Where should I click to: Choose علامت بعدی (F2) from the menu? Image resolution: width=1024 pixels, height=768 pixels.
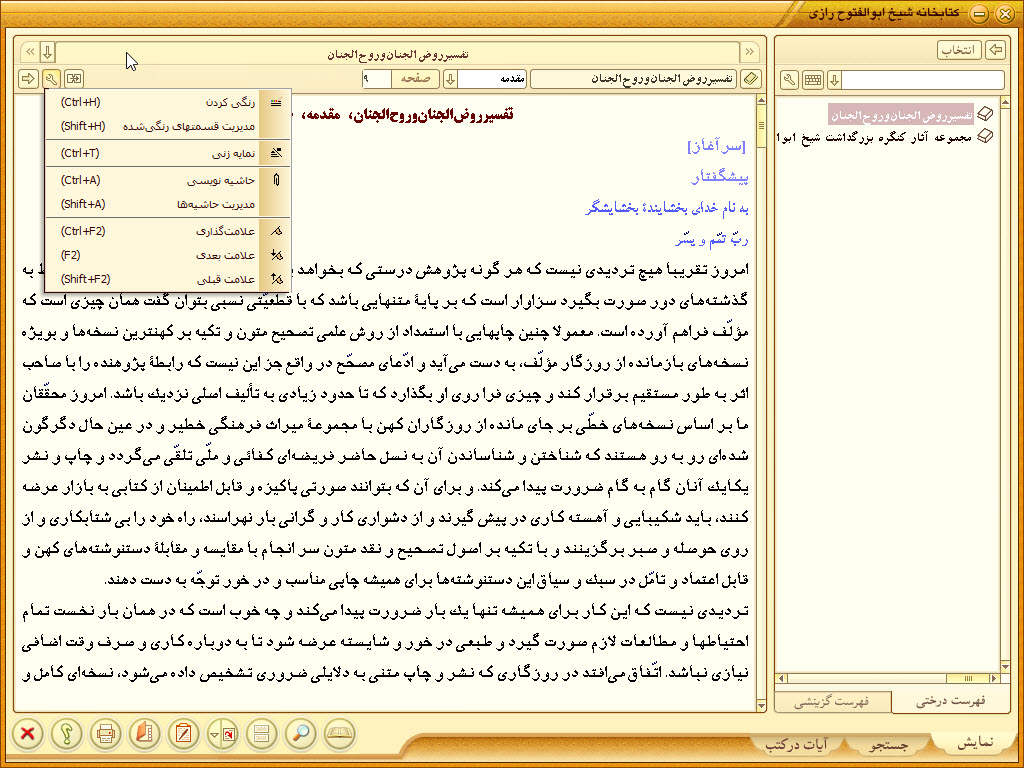click(x=168, y=255)
